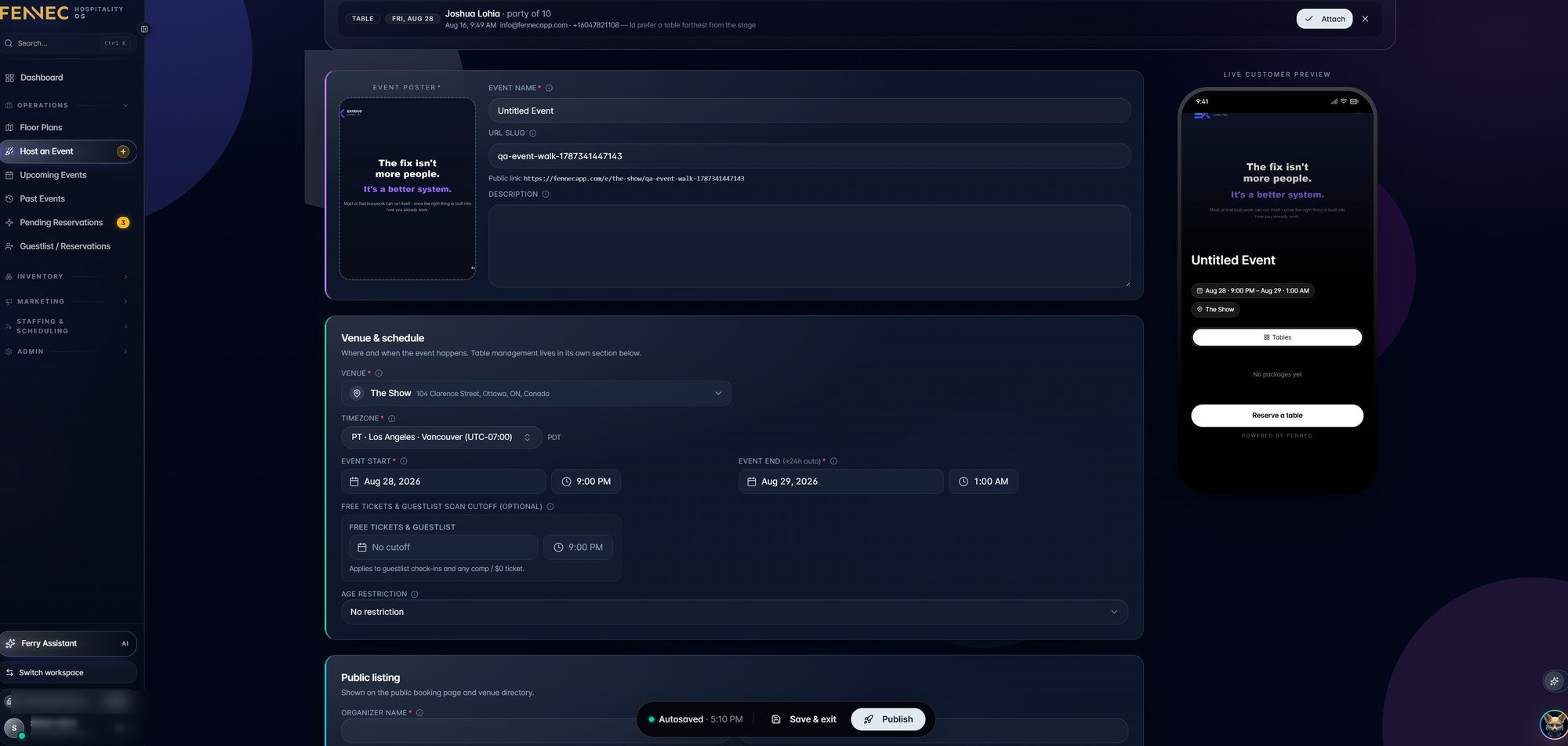The width and height of the screenshot is (1568, 746).
Task: Click the Past Events history icon
Action: point(9,199)
